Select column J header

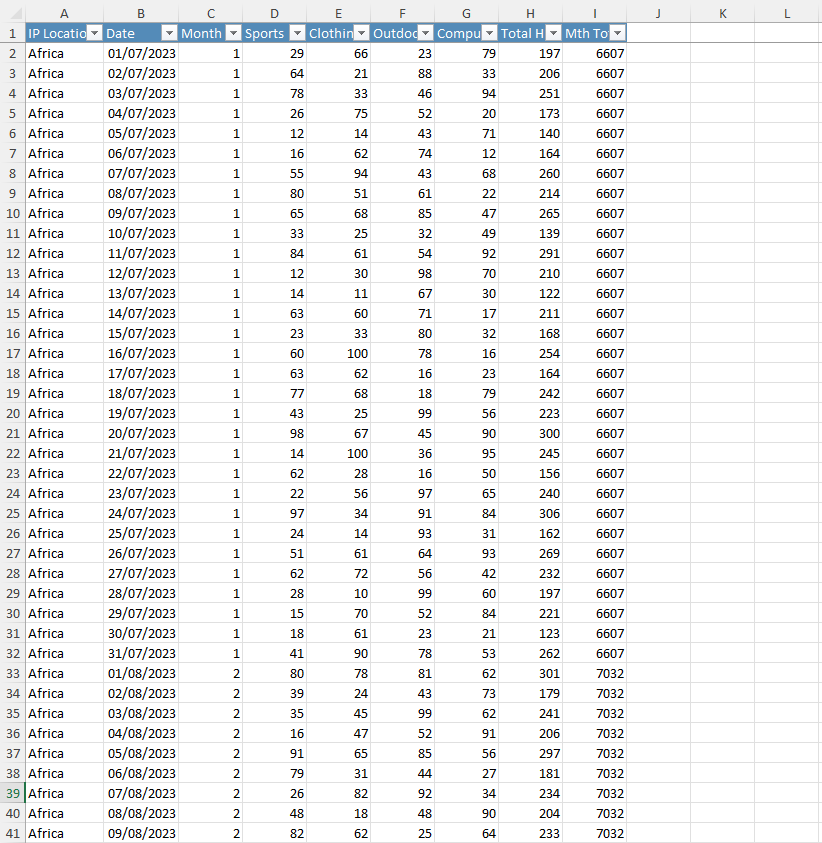point(658,13)
